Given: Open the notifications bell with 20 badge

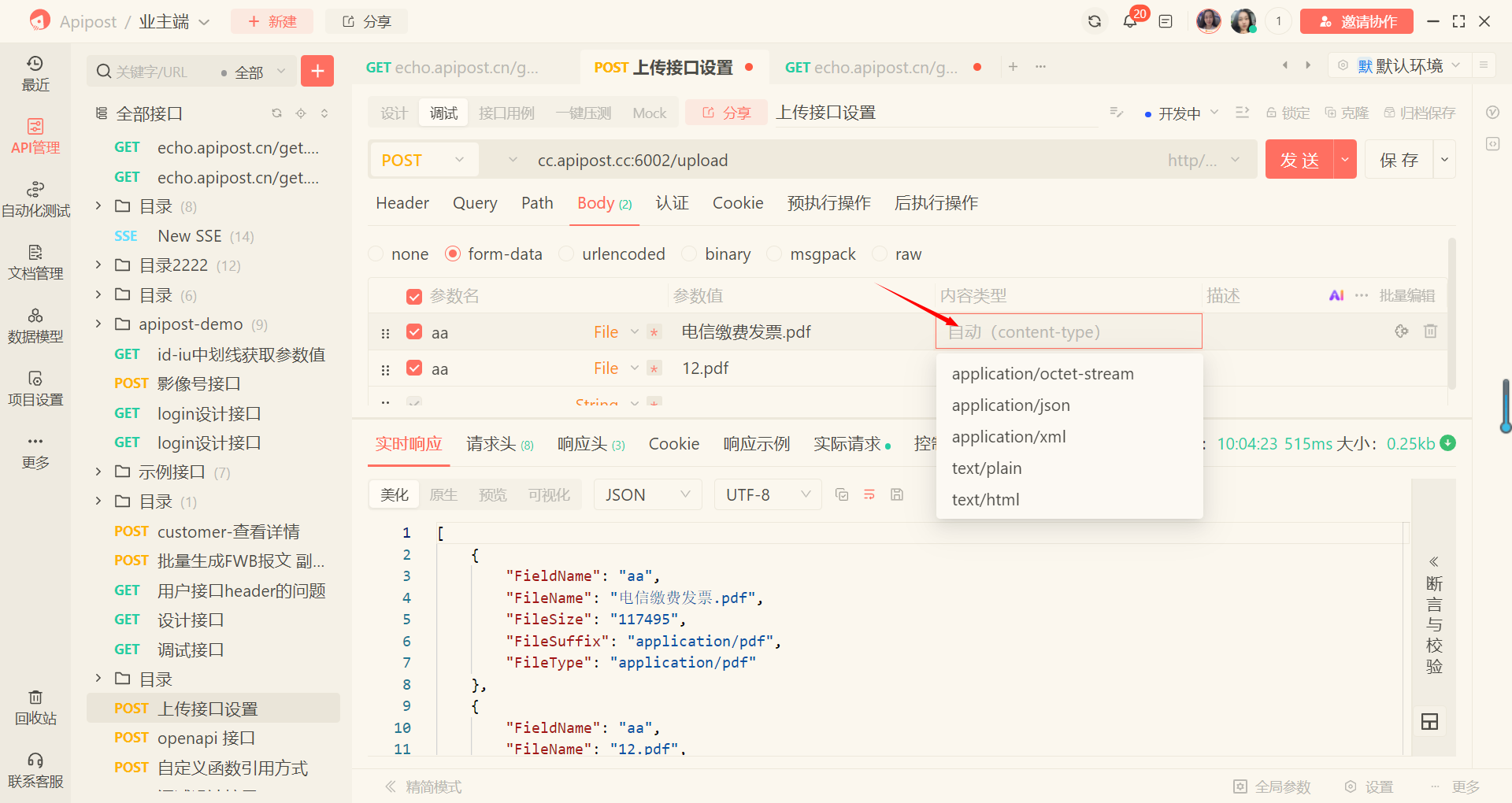Looking at the screenshot, I should pos(1131,20).
